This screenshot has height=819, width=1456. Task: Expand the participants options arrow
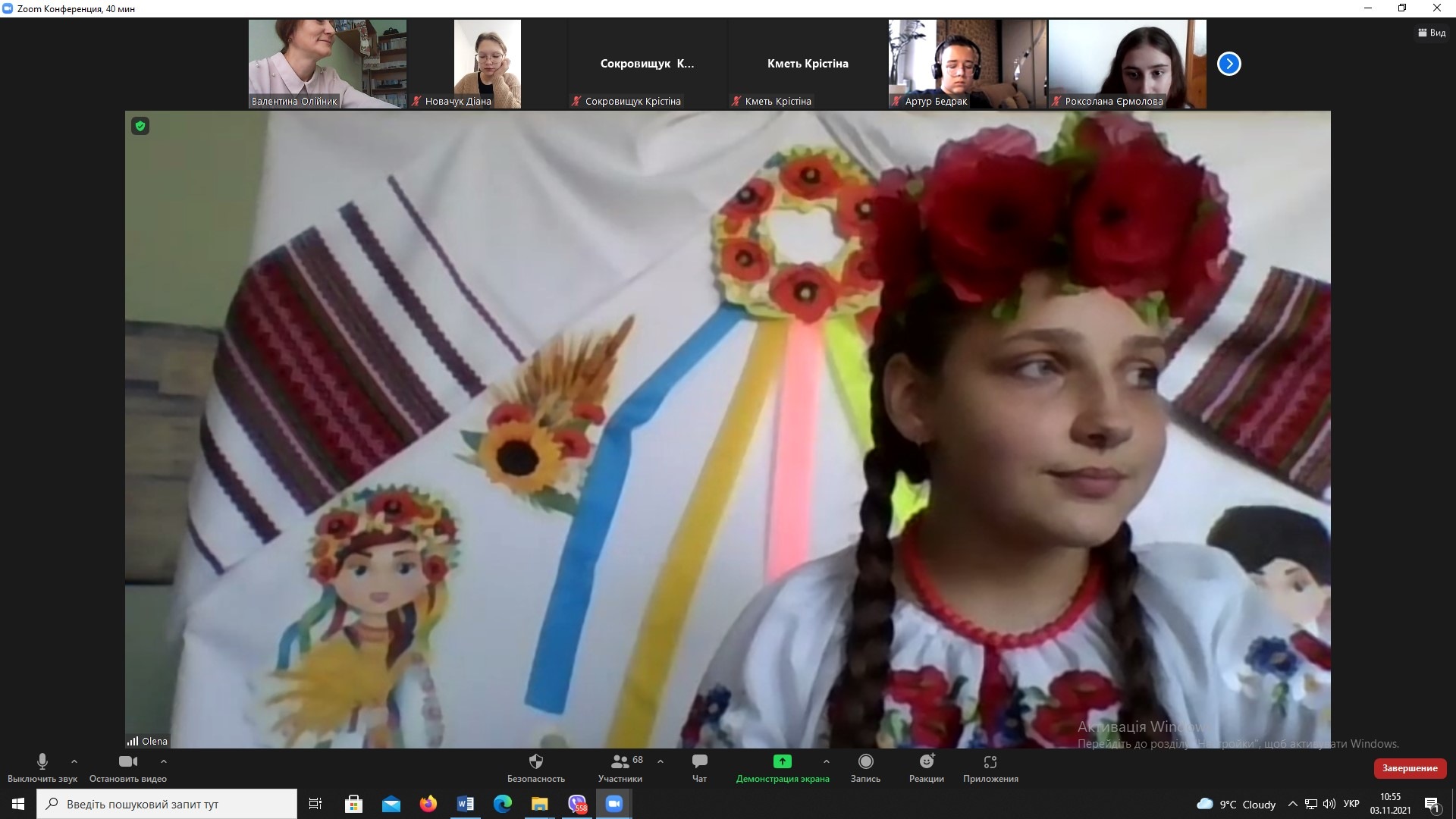coord(661,761)
